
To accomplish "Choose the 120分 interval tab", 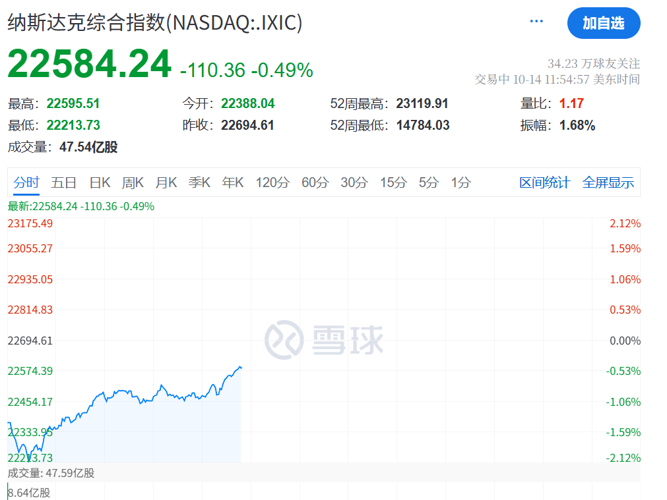I will tap(272, 182).
